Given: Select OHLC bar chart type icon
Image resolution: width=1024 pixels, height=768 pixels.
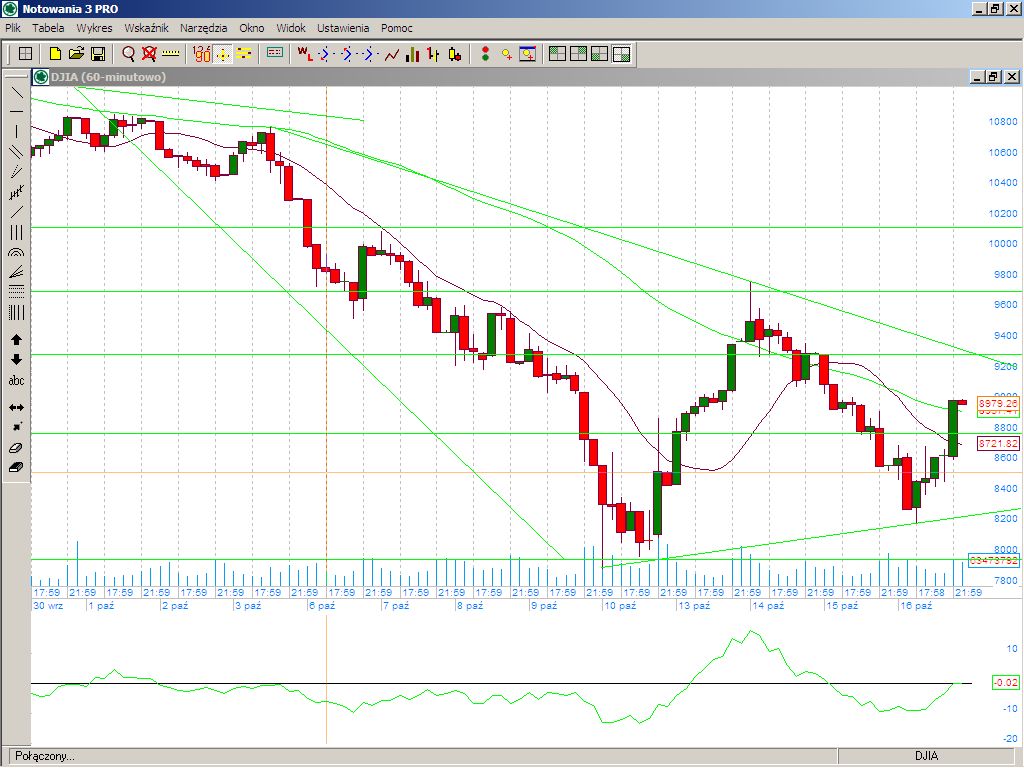Looking at the screenshot, I should pos(433,54).
